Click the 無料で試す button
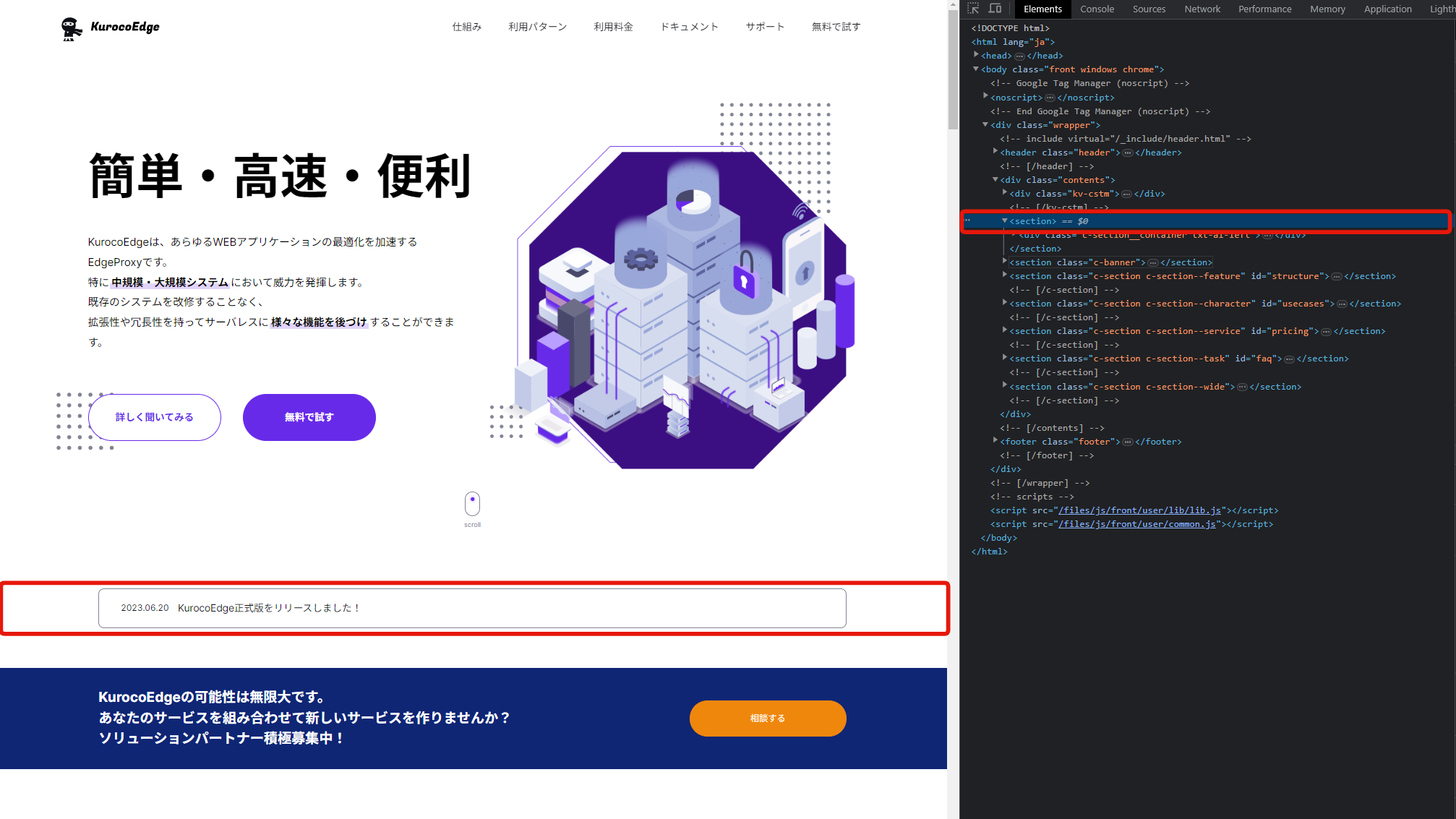This screenshot has height=819, width=1456. coord(309,417)
